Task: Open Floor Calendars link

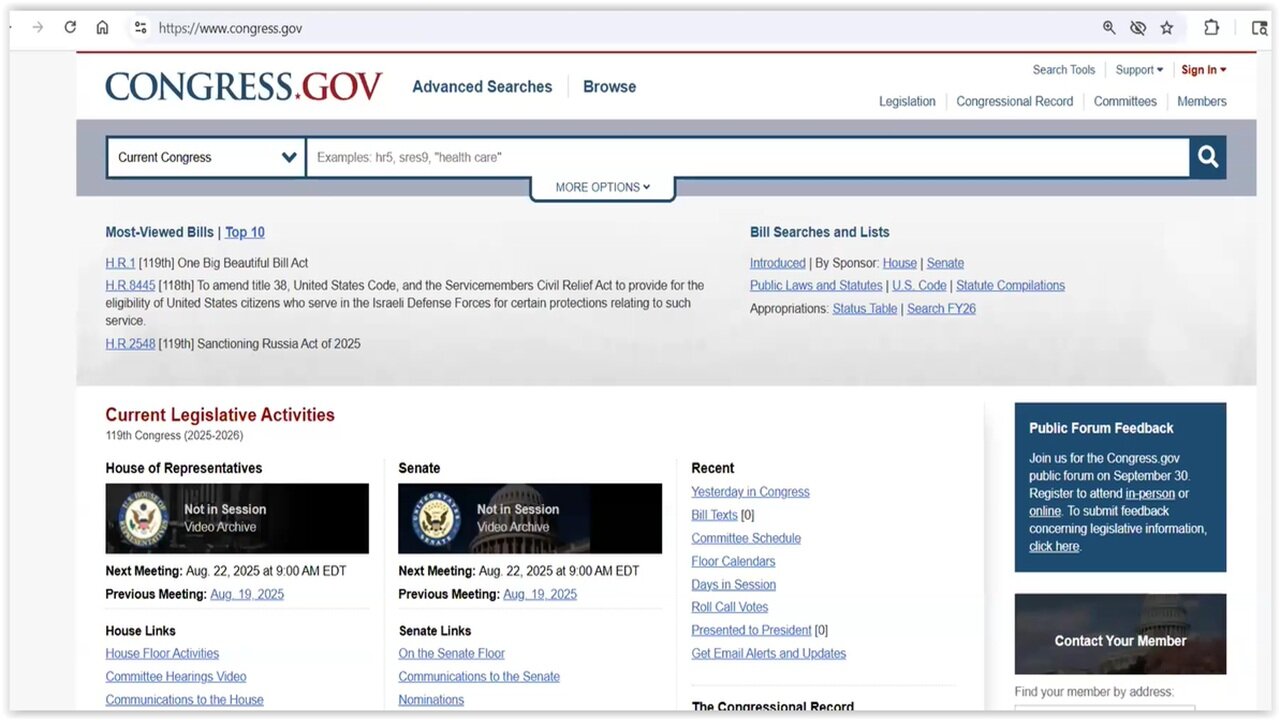Action: [733, 561]
